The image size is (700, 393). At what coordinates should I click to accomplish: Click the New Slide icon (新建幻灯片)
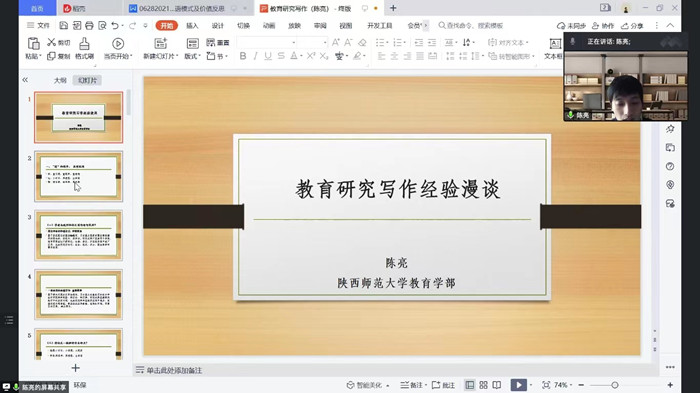tap(160, 44)
